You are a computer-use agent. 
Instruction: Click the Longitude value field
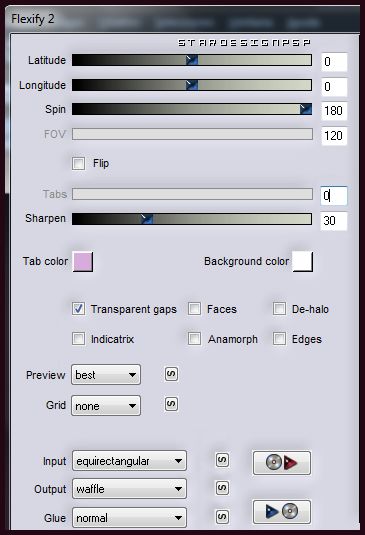[x=334, y=87]
